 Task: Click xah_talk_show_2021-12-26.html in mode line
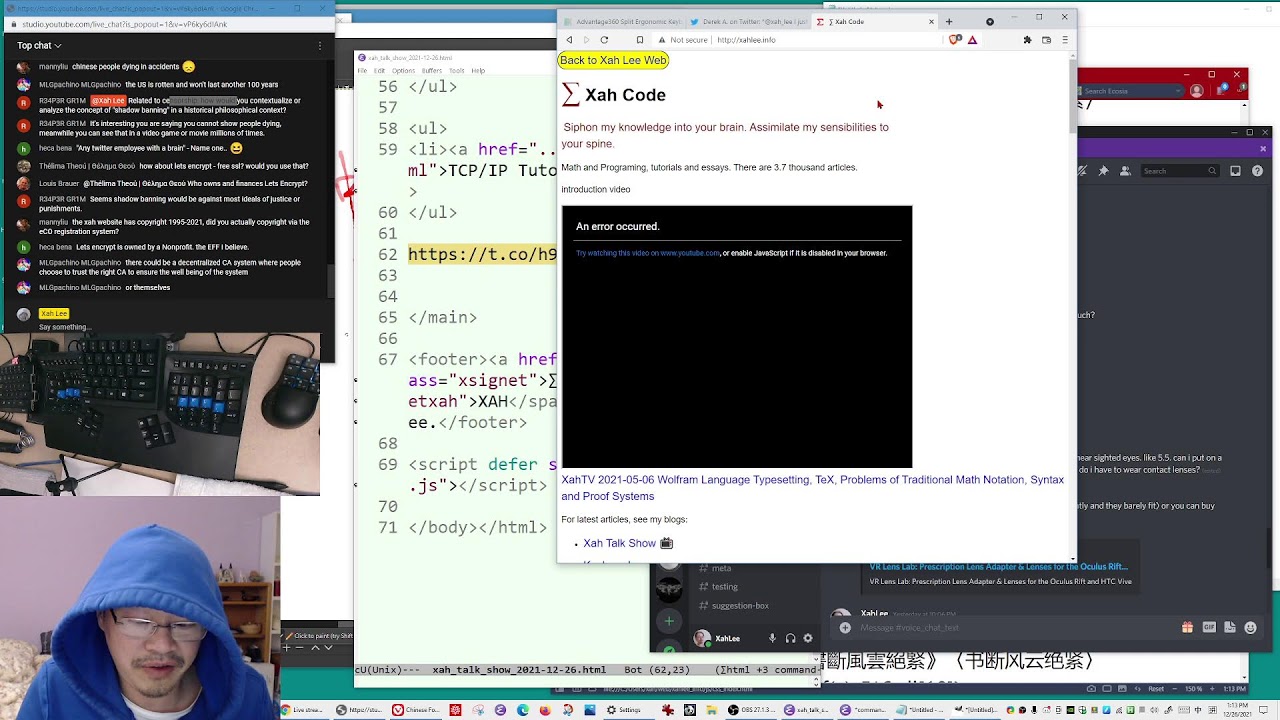pyautogui.click(x=519, y=670)
